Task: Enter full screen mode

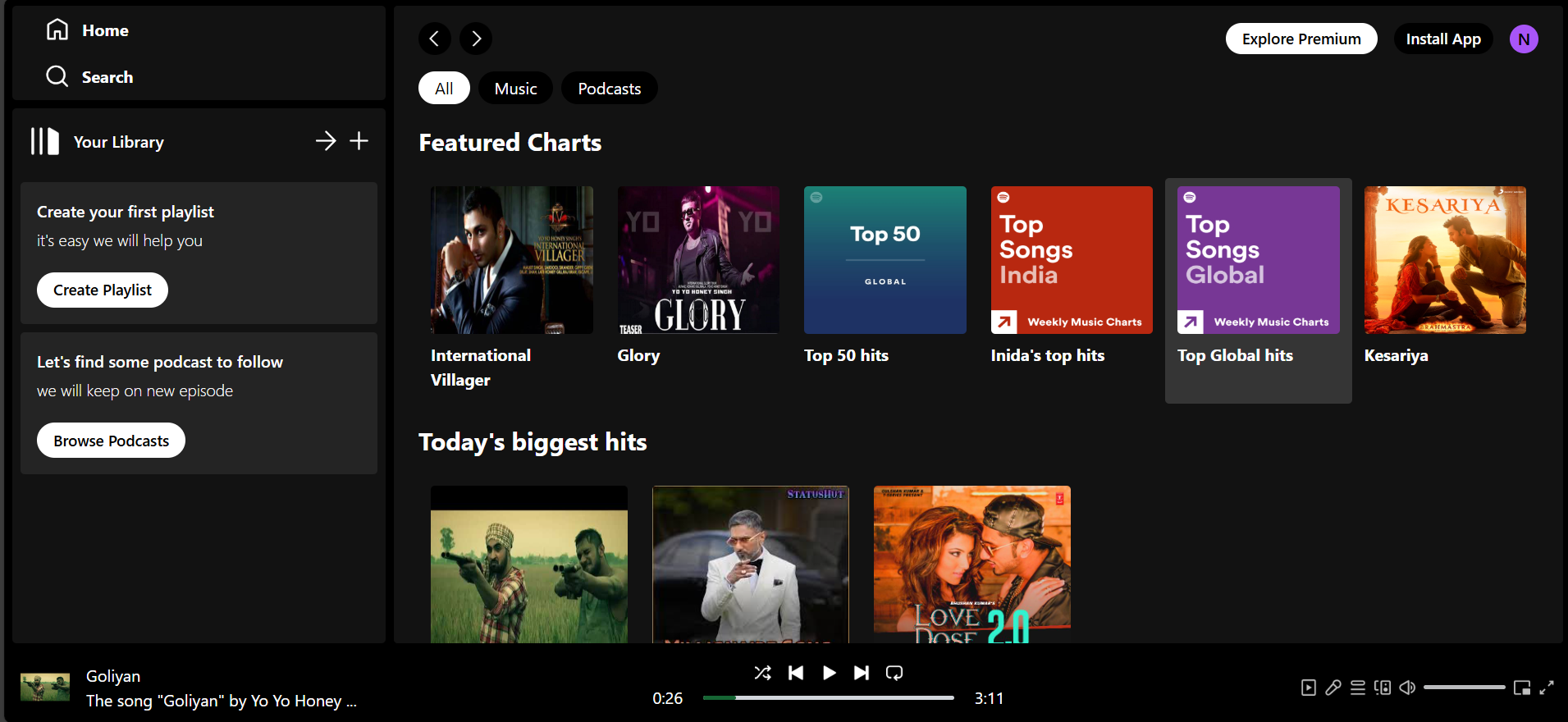Action: click(x=1547, y=688)
